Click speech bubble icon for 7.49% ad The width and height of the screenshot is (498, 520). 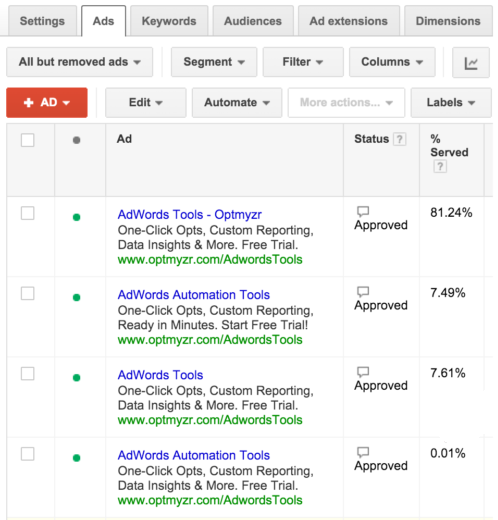[363, 291]
